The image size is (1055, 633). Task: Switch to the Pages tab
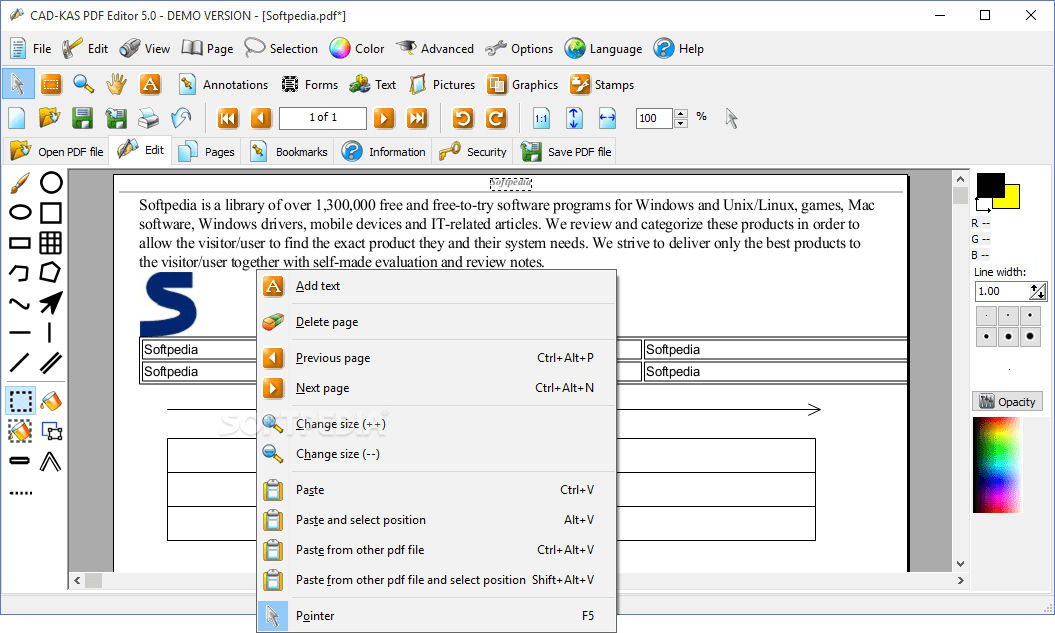pyautogui.click(x=207, y=151)
